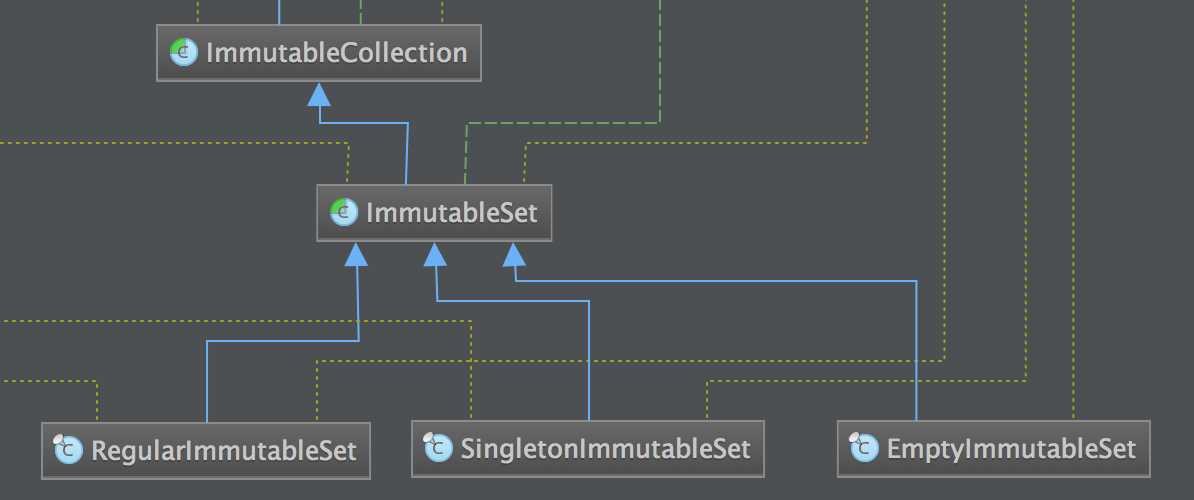
Task: Click the middle arrowhead under ImmutableSet
Action: [435, 254]
